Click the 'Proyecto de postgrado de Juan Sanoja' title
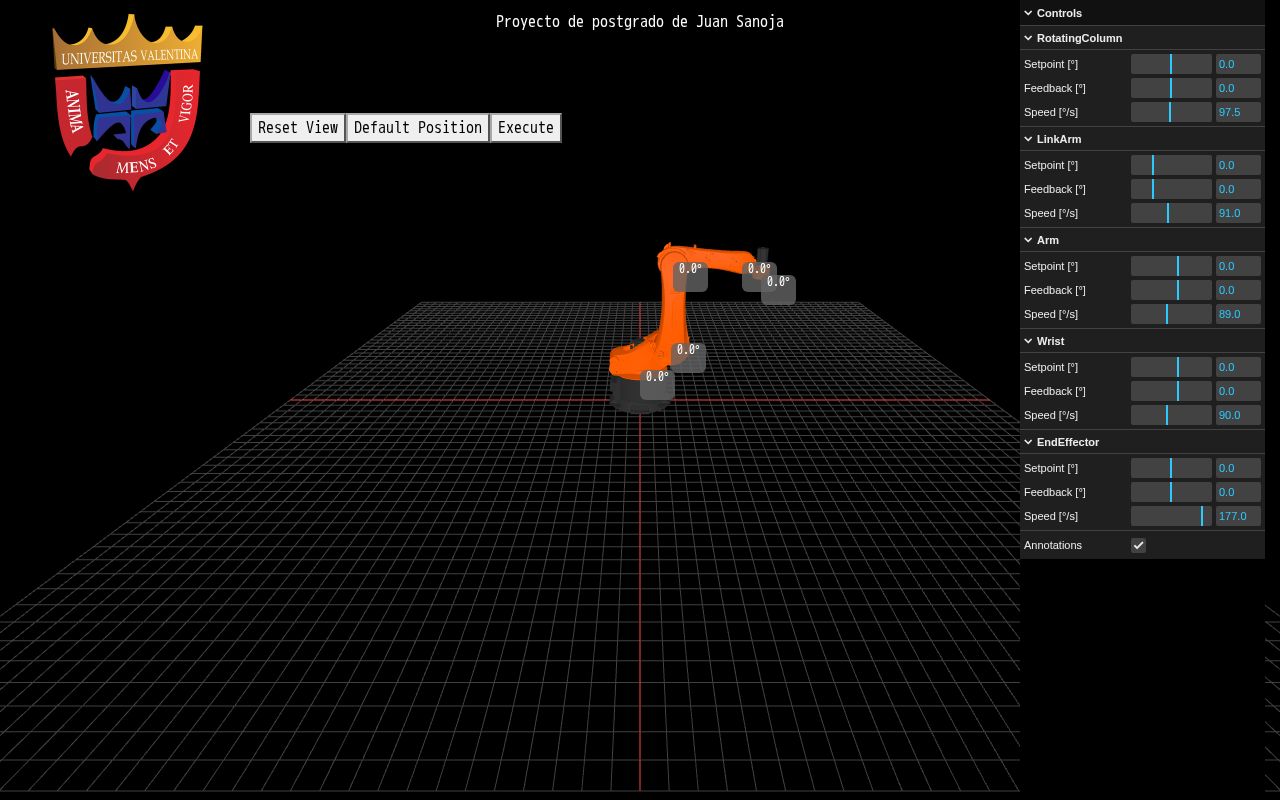Image resolution: width=1280 pixels, height=800 pixels. tap(640, 22)
